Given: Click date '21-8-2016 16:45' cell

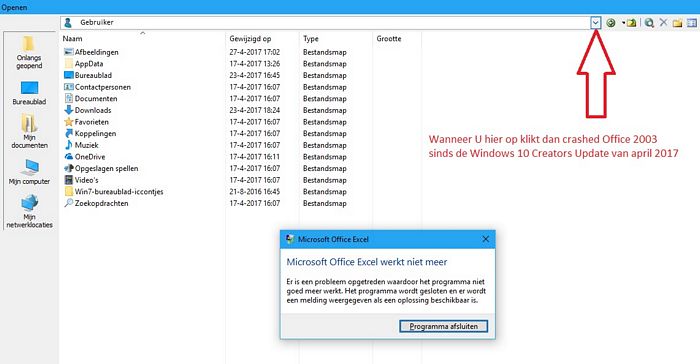Looking at the screenshot, I should tap(254, 191).
